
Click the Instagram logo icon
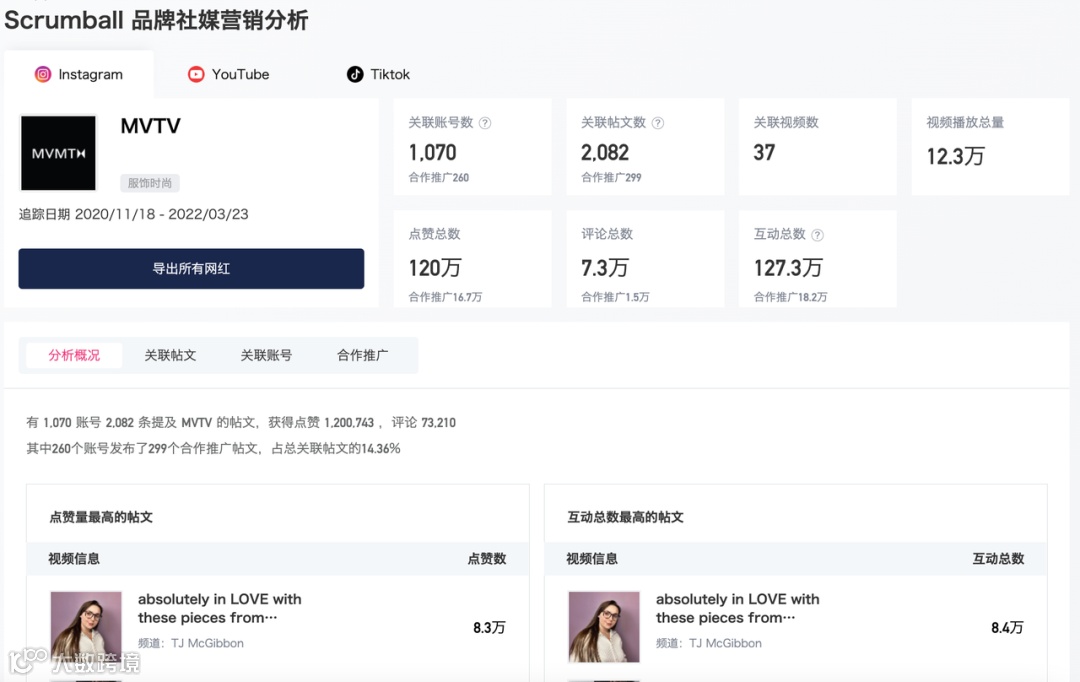(43, 74)
